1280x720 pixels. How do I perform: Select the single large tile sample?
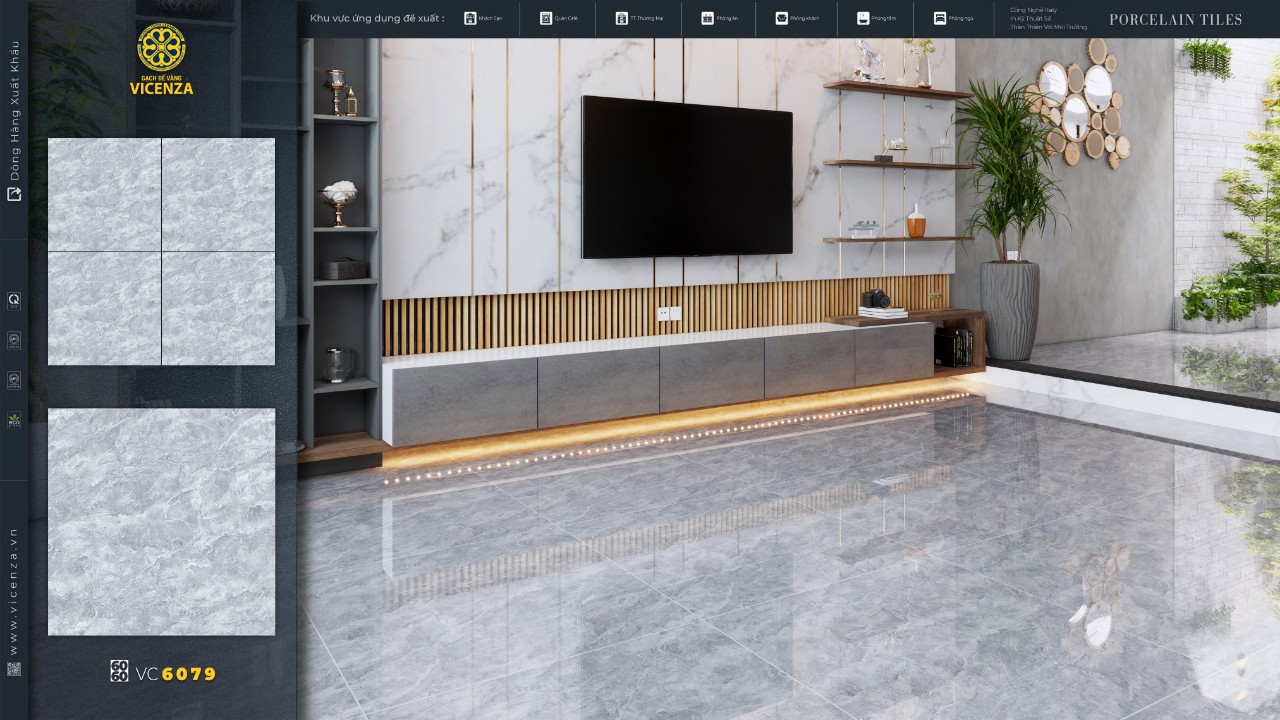coord(161,521)
